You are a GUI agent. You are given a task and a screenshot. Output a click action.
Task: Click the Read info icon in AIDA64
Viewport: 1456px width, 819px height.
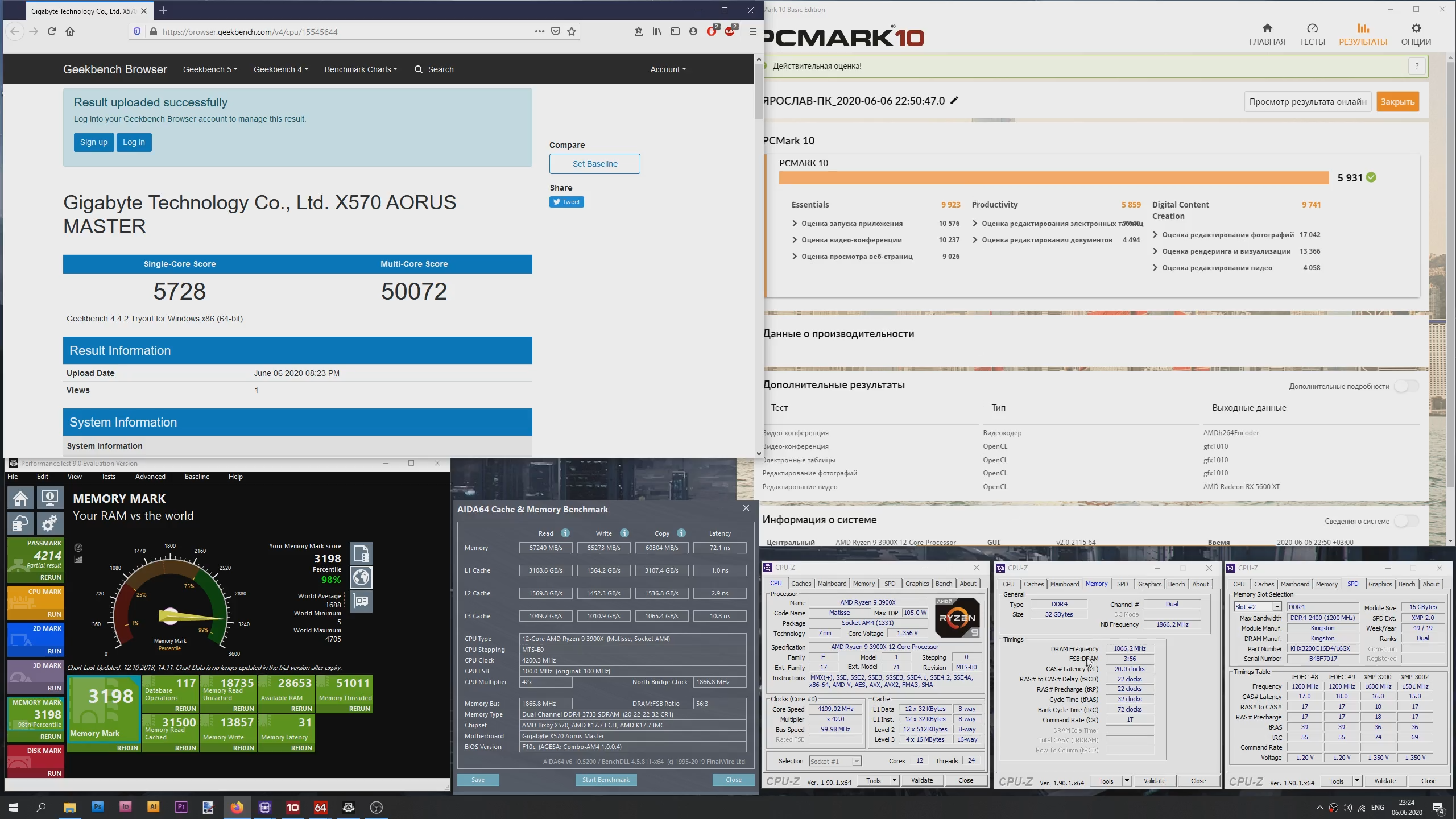pos(565,533)
